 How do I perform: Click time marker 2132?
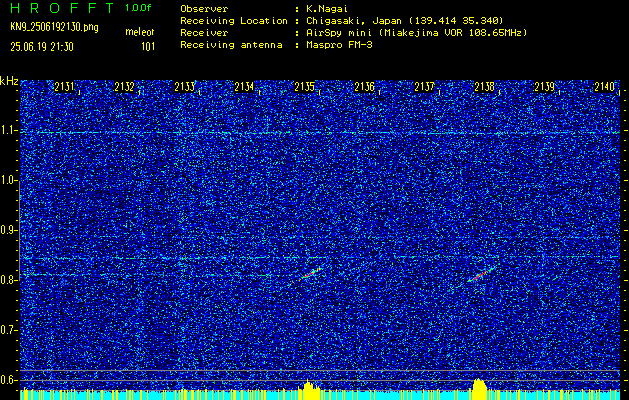click(124, 87)
